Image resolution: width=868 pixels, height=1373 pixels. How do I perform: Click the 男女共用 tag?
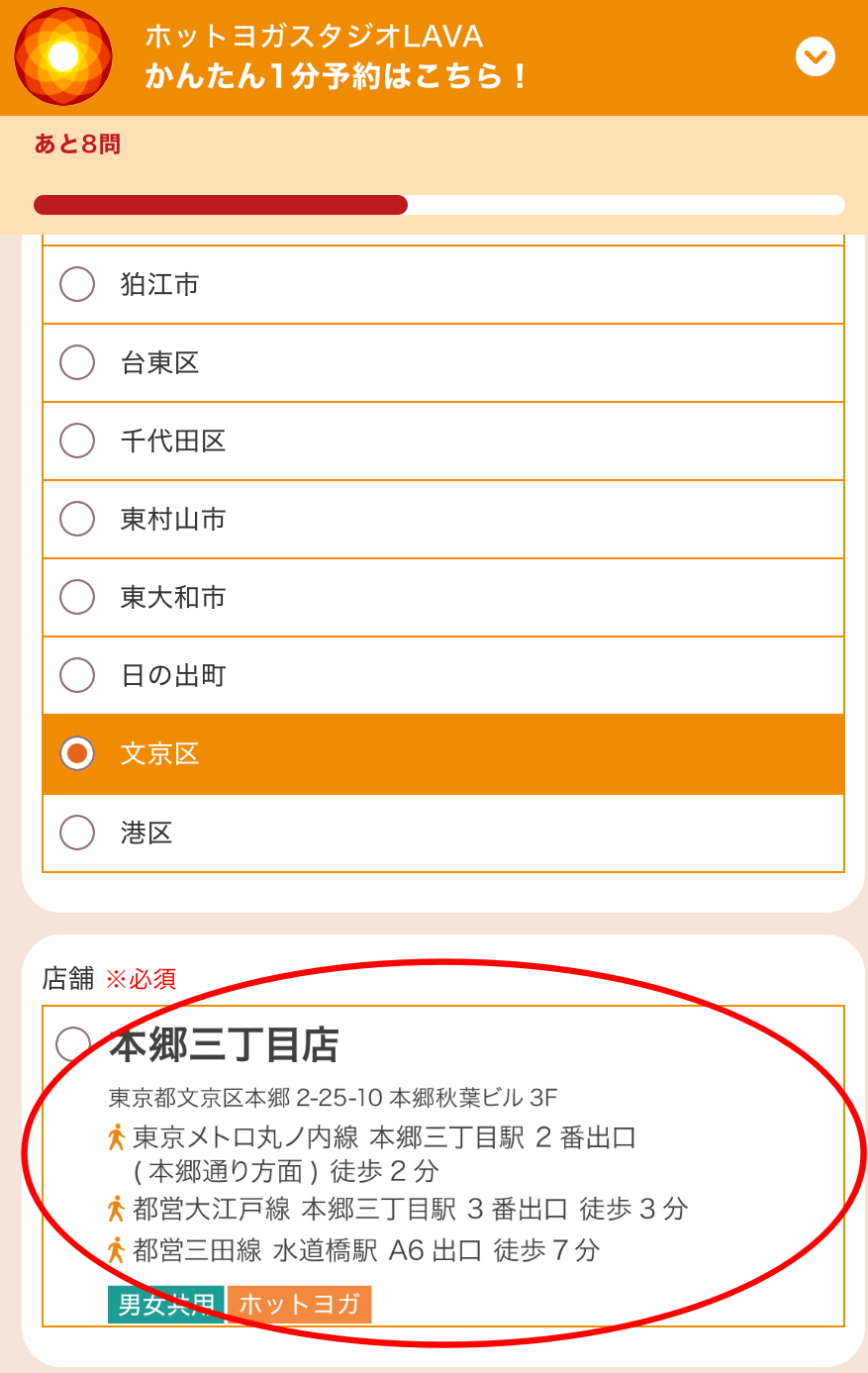[166, 1305]
